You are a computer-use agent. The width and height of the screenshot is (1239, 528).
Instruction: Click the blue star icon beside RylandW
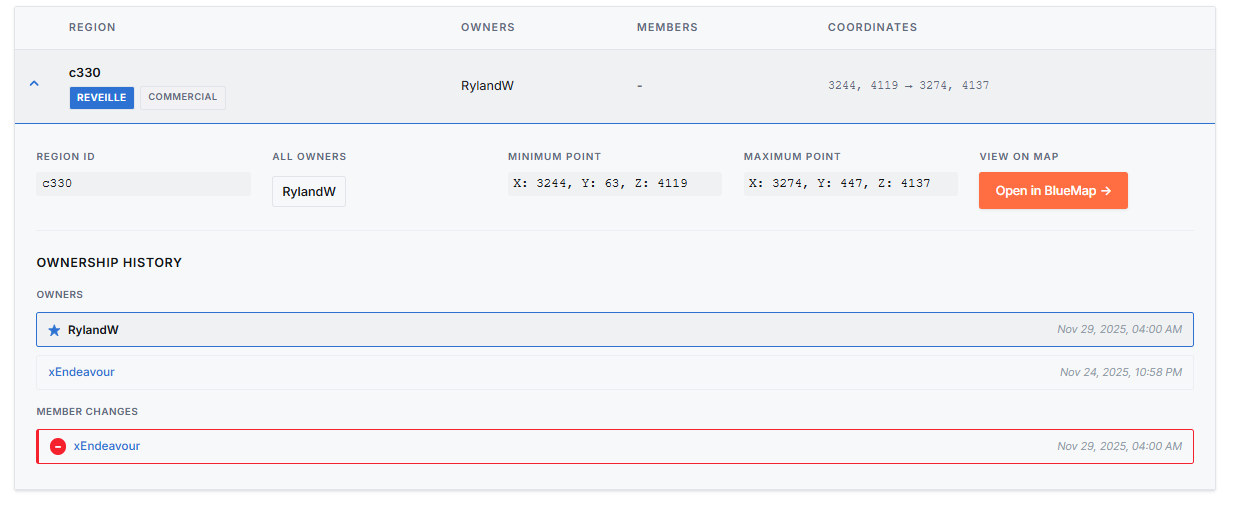tap(54, 330)
